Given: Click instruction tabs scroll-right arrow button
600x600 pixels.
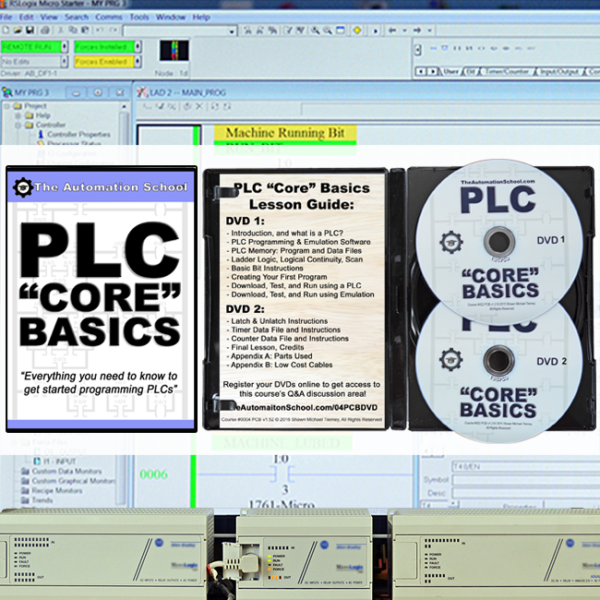Looking at the screenshot, I should (433, 72).
